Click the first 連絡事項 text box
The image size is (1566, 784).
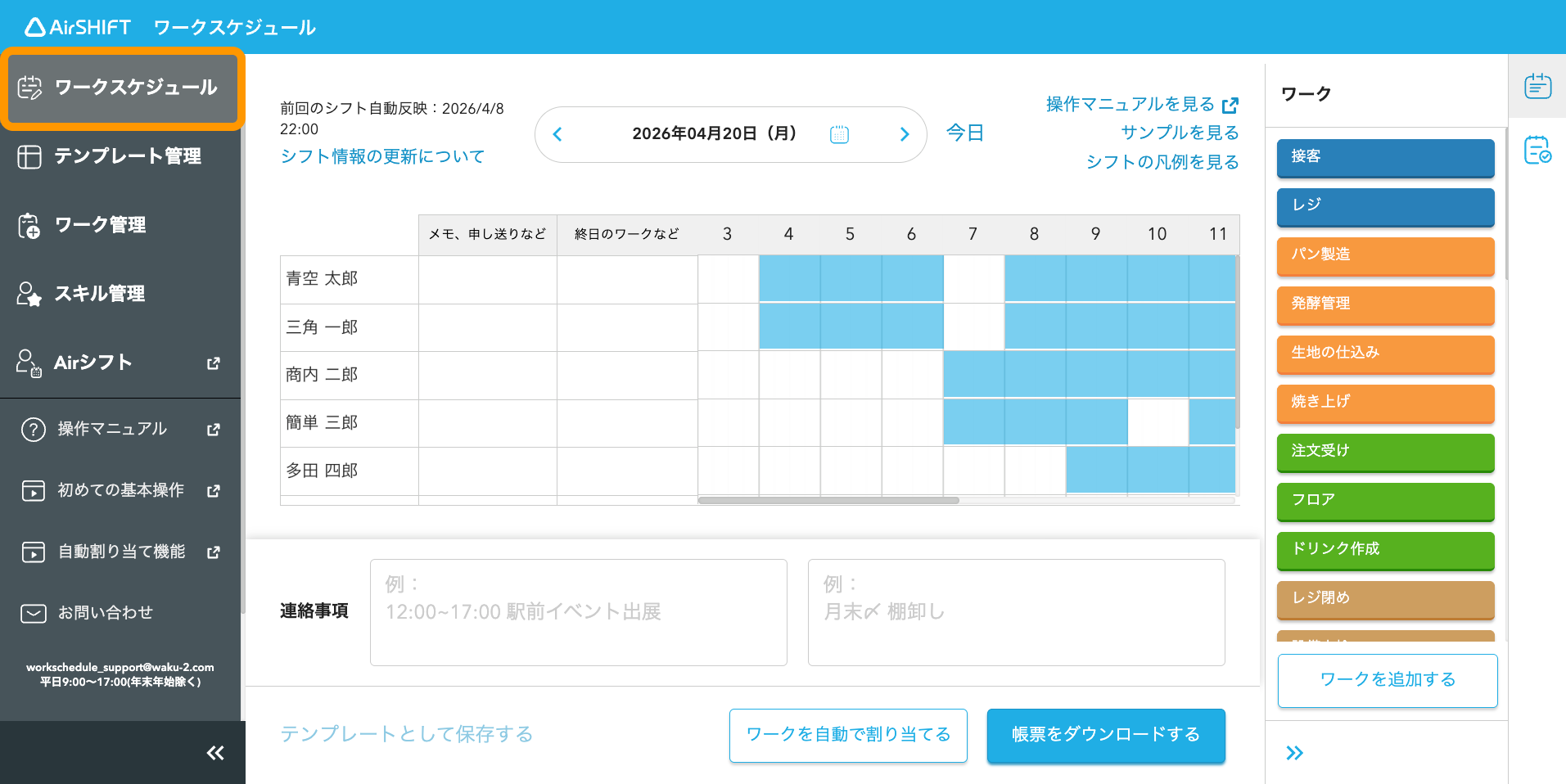(579, 612)
